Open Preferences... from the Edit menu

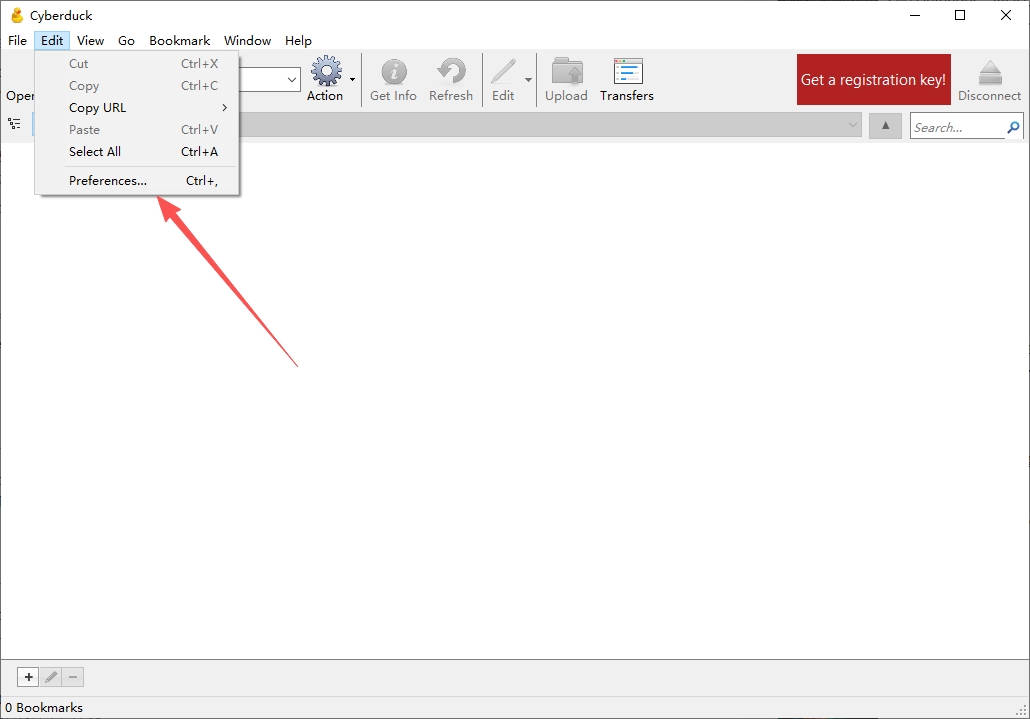(137, 181)
